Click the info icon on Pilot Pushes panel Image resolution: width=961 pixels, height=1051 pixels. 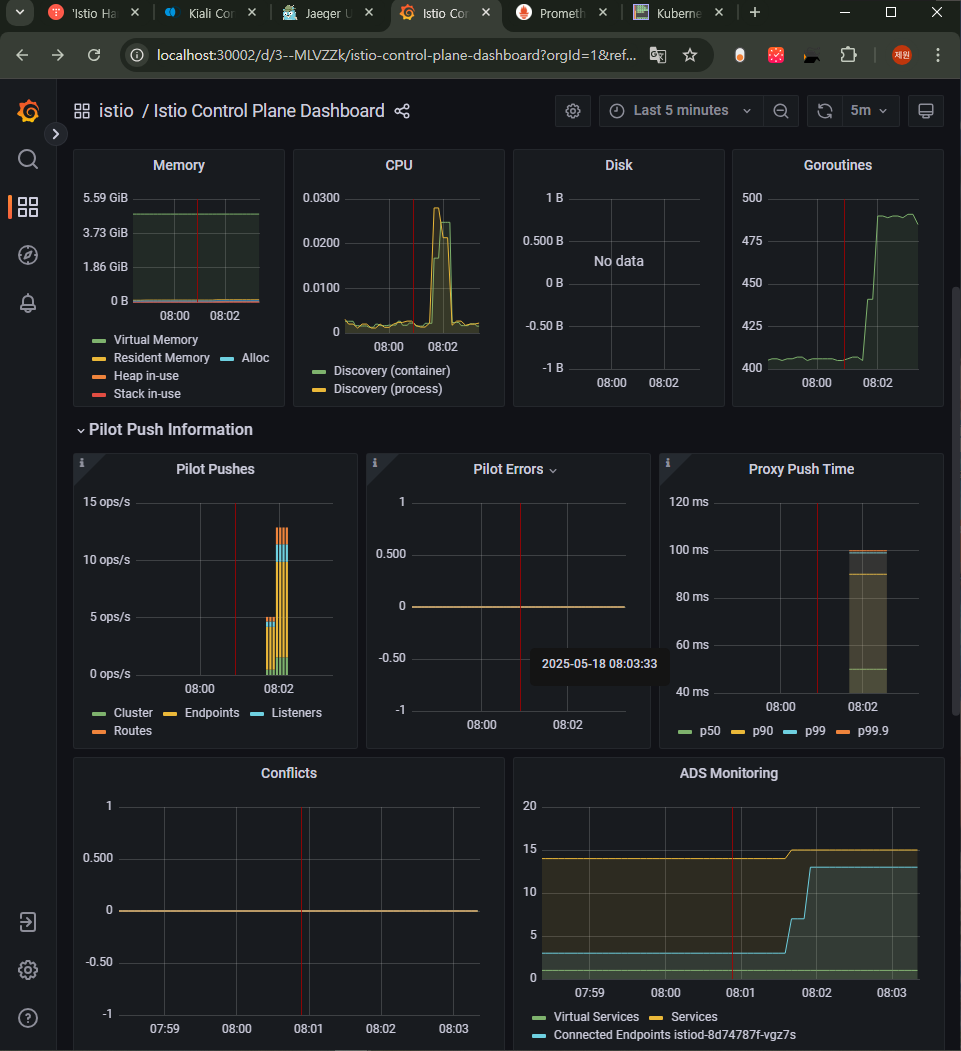point(82,462)
